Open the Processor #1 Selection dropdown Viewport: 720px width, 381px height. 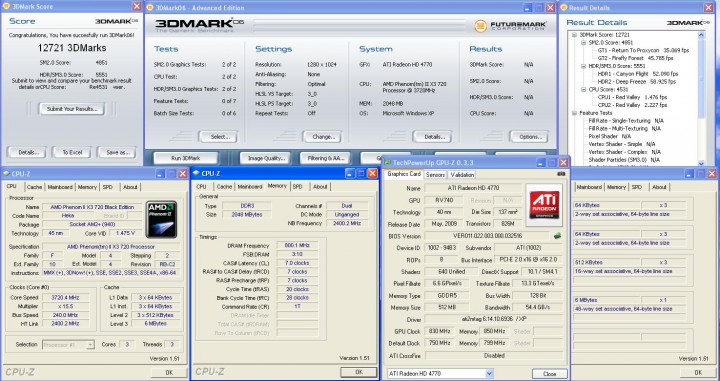90,344
